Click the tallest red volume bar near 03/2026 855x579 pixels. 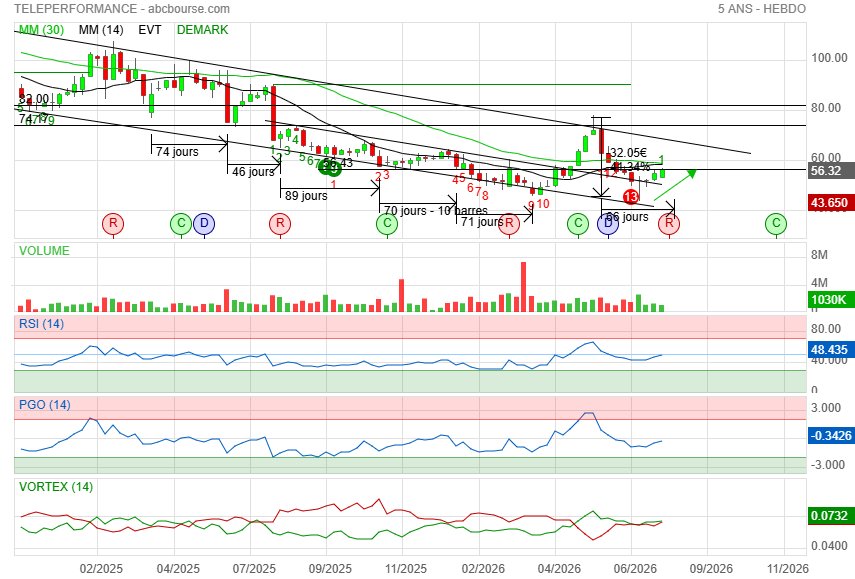523,287
